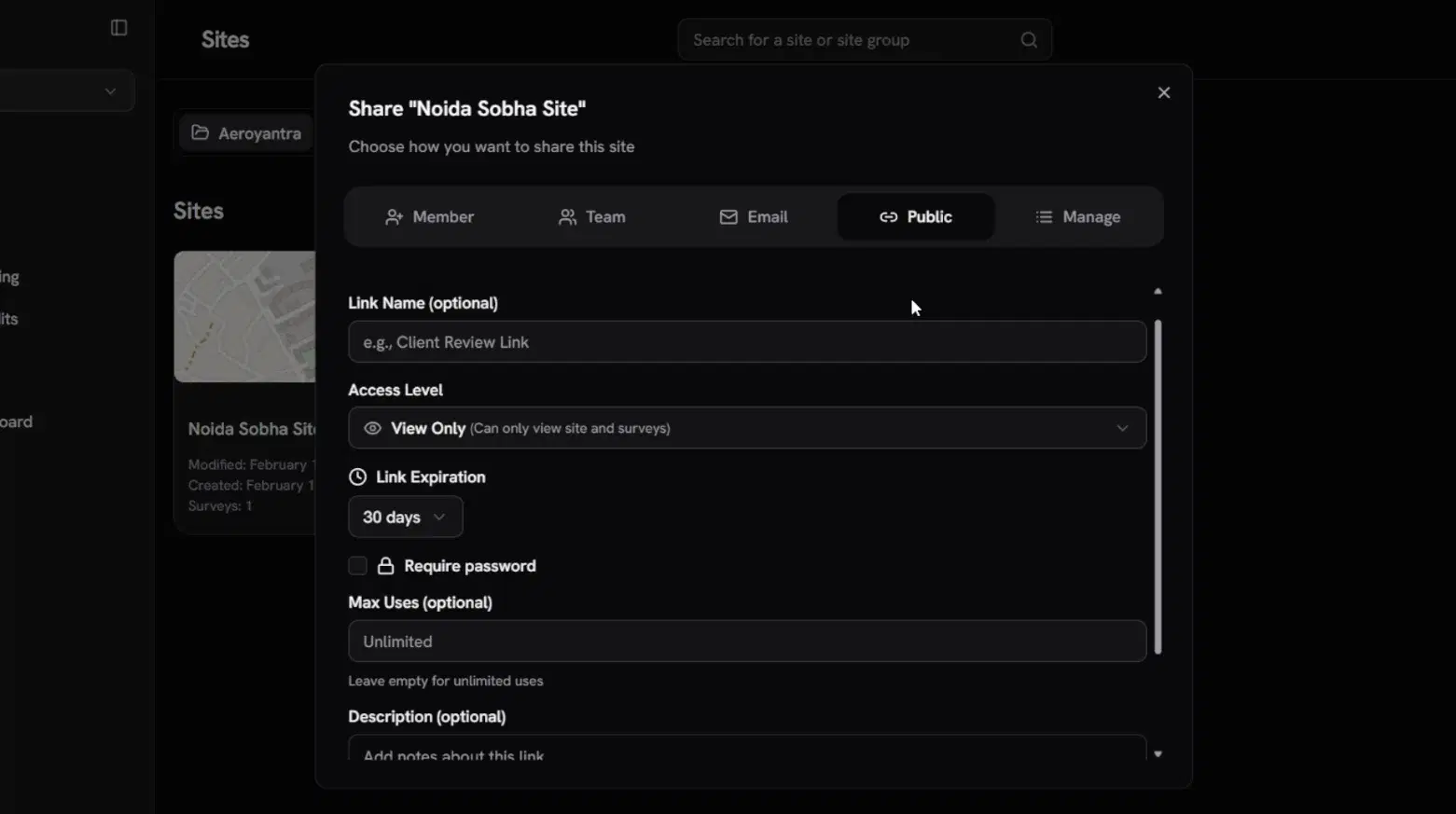Click the envelope icon on the Email tab
Image resolution: width=1456 pixels, height=814 pixels.
click(x=728, y=216)
